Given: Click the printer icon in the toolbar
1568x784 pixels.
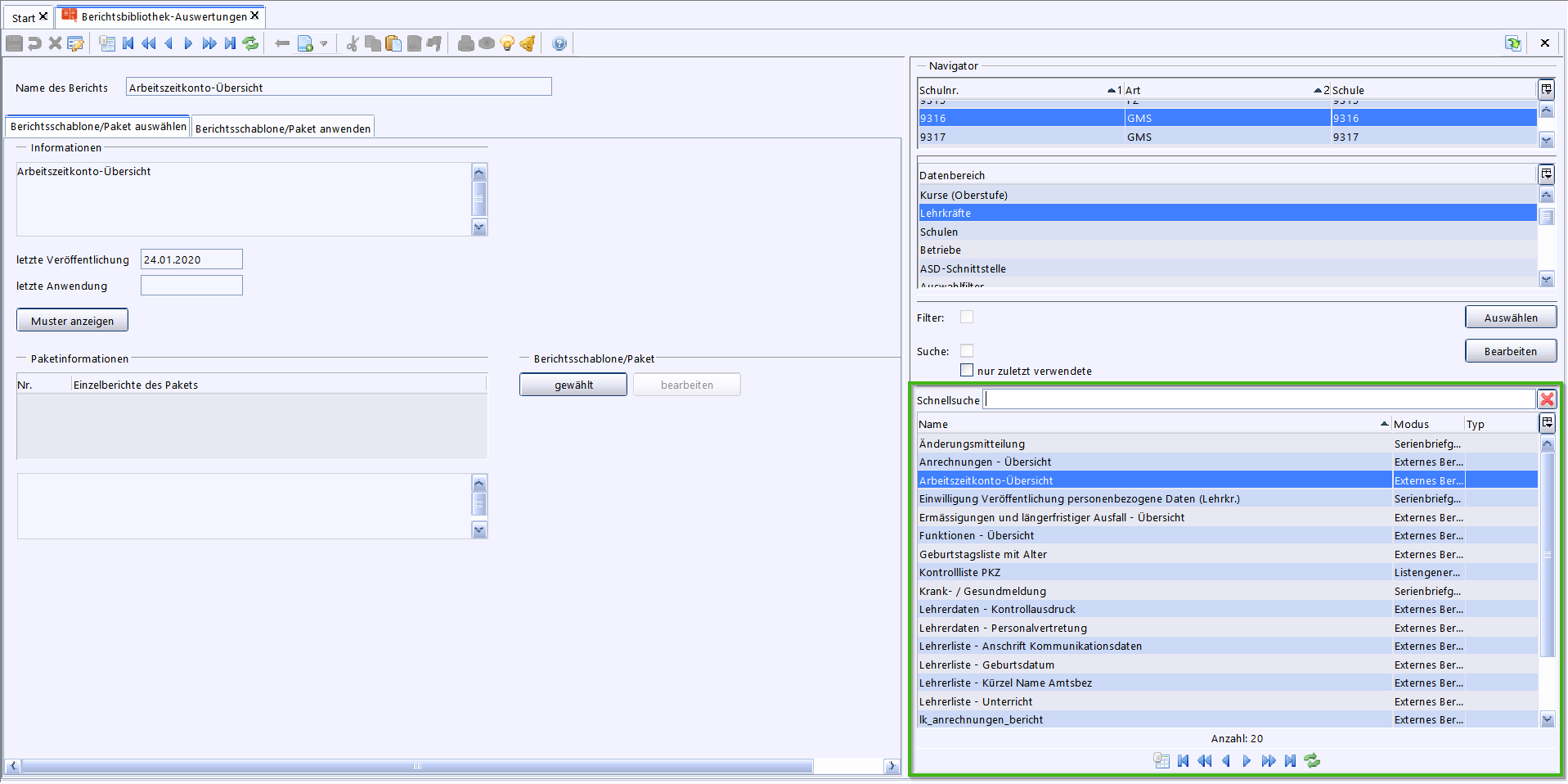Looking at the screenshot, I should click(x=466, y=43).
